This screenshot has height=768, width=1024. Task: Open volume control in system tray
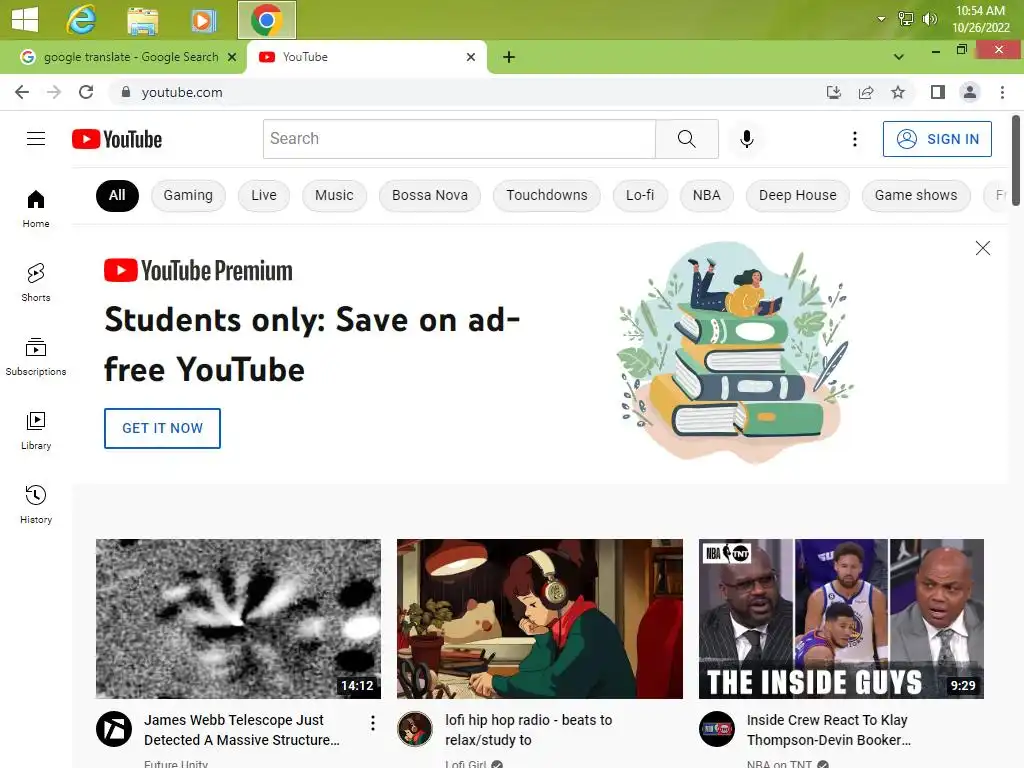click(929, 19)
